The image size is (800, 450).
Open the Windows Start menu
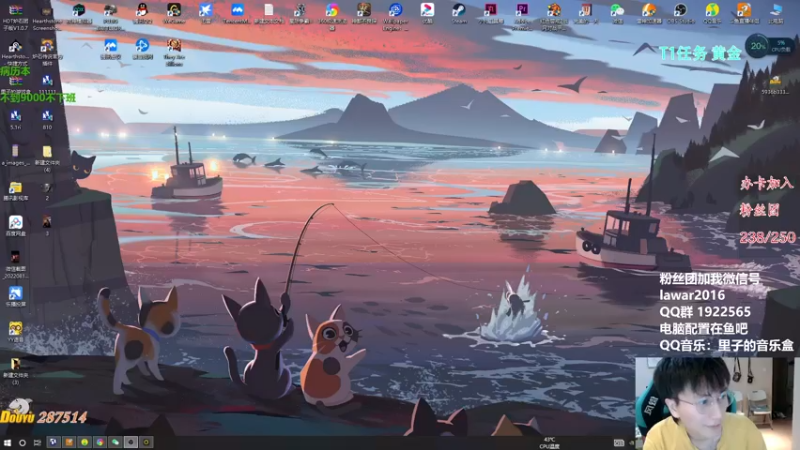[7, 442]
